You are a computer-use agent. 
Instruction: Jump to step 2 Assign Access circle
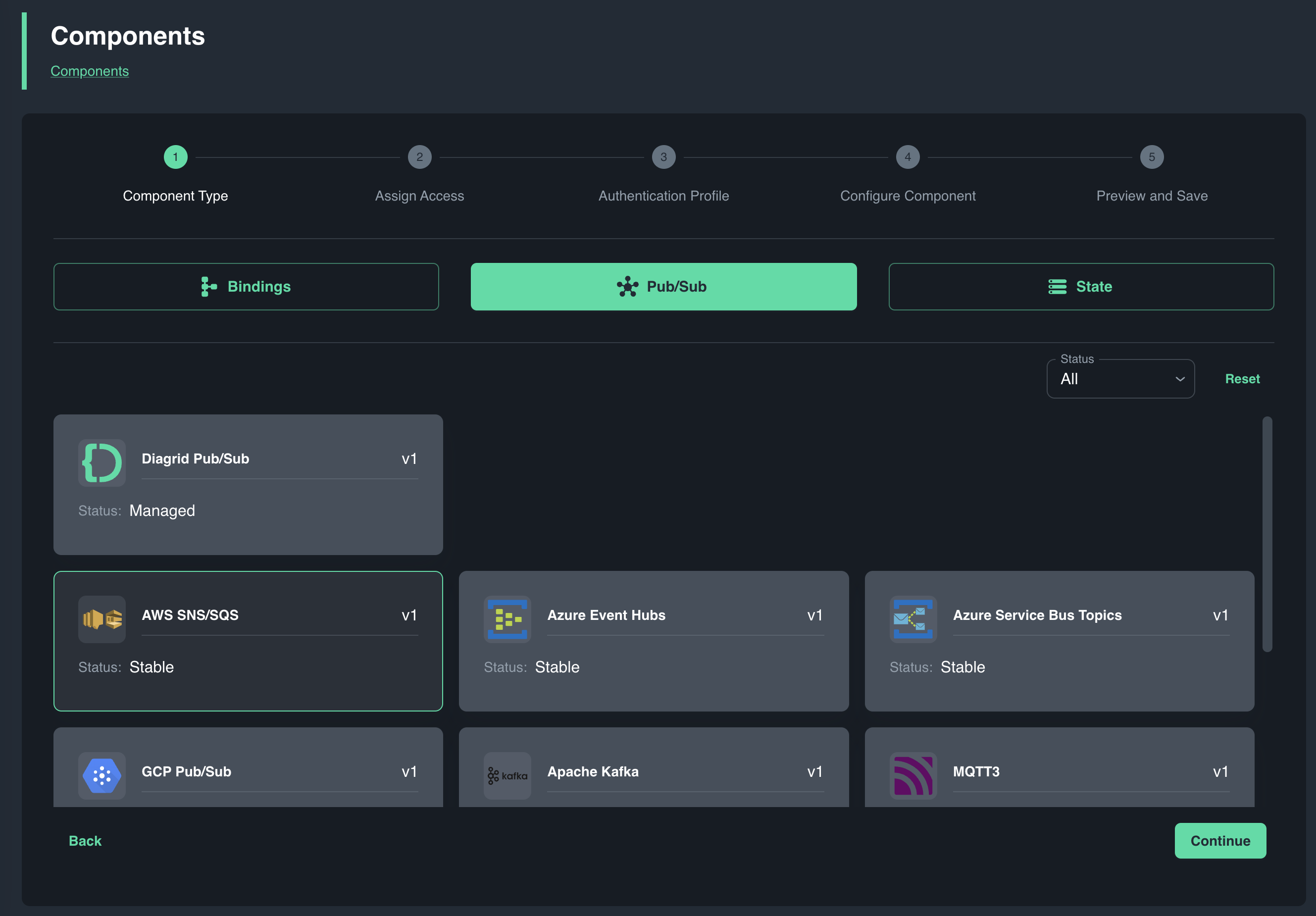(x=419, y=157)
